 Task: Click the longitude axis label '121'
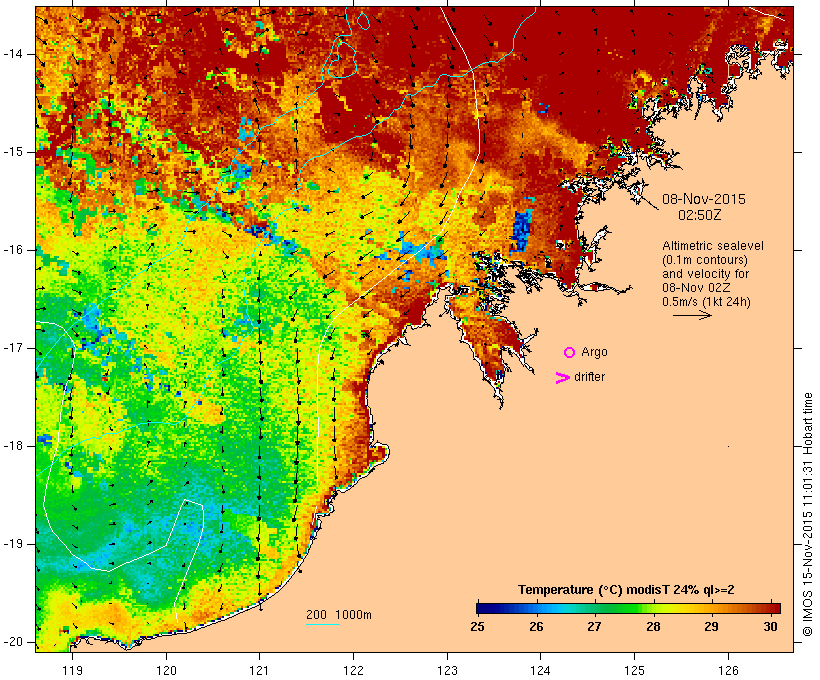[259, 670]
